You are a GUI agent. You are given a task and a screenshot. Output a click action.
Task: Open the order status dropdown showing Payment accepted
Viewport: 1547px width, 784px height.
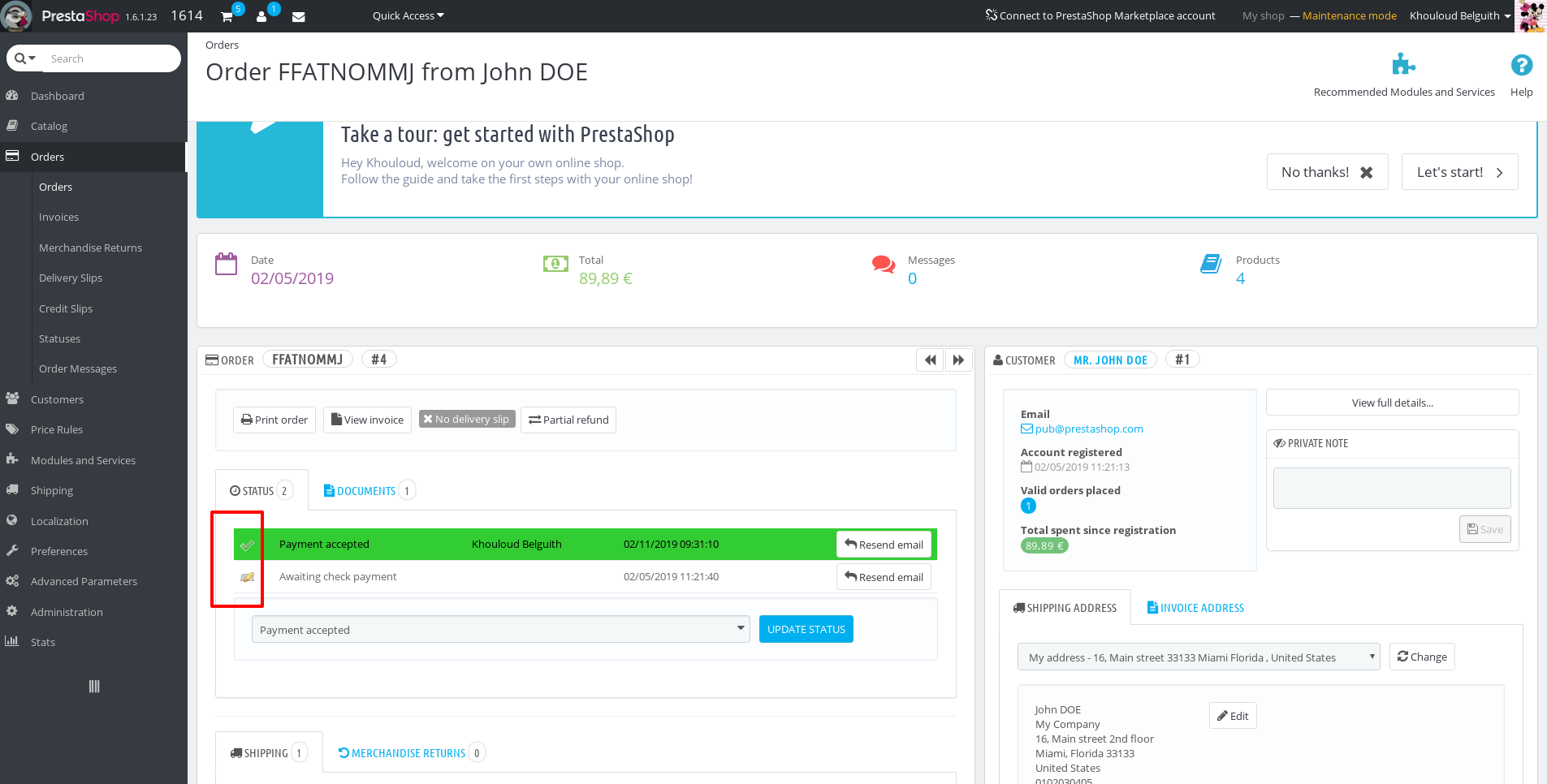(x=500, y=629)
